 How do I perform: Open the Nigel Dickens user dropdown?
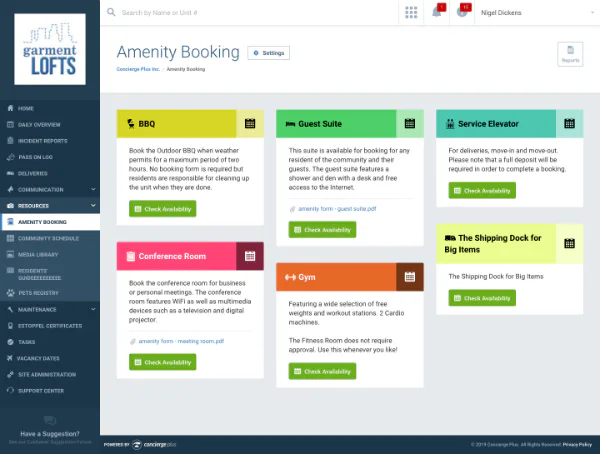537,13
